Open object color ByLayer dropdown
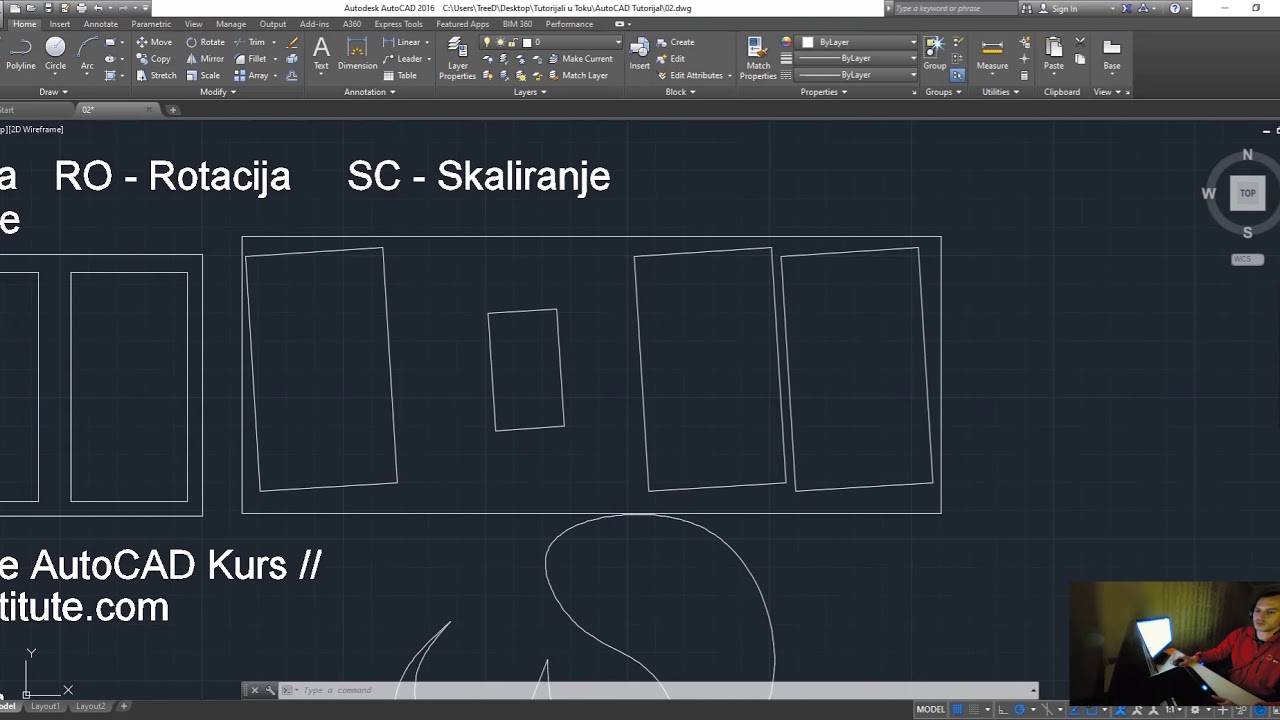 click(858, 42)
